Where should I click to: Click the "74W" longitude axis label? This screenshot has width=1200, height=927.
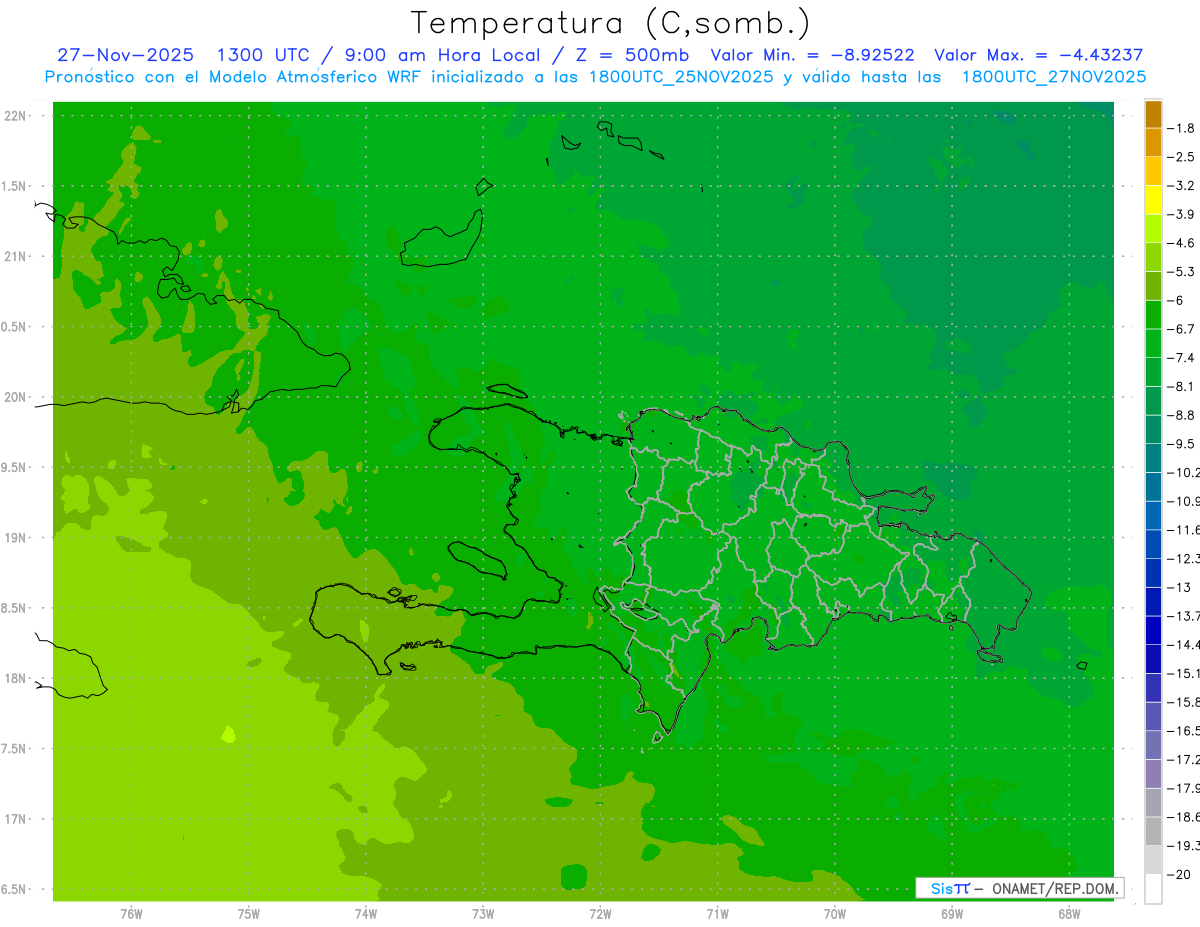point(366,914)
